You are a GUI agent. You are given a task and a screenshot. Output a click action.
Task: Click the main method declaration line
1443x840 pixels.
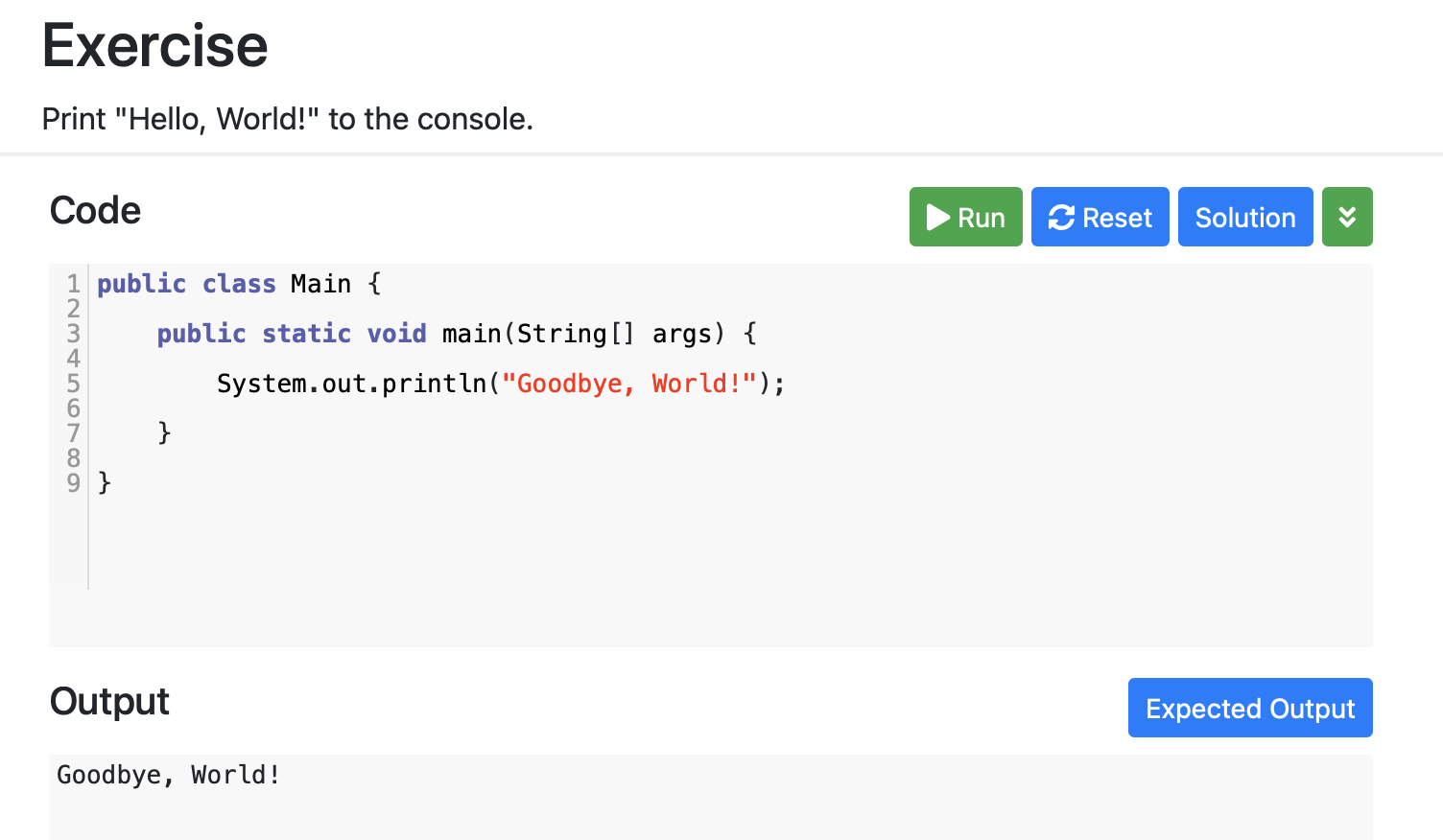[x=456, y=334]
